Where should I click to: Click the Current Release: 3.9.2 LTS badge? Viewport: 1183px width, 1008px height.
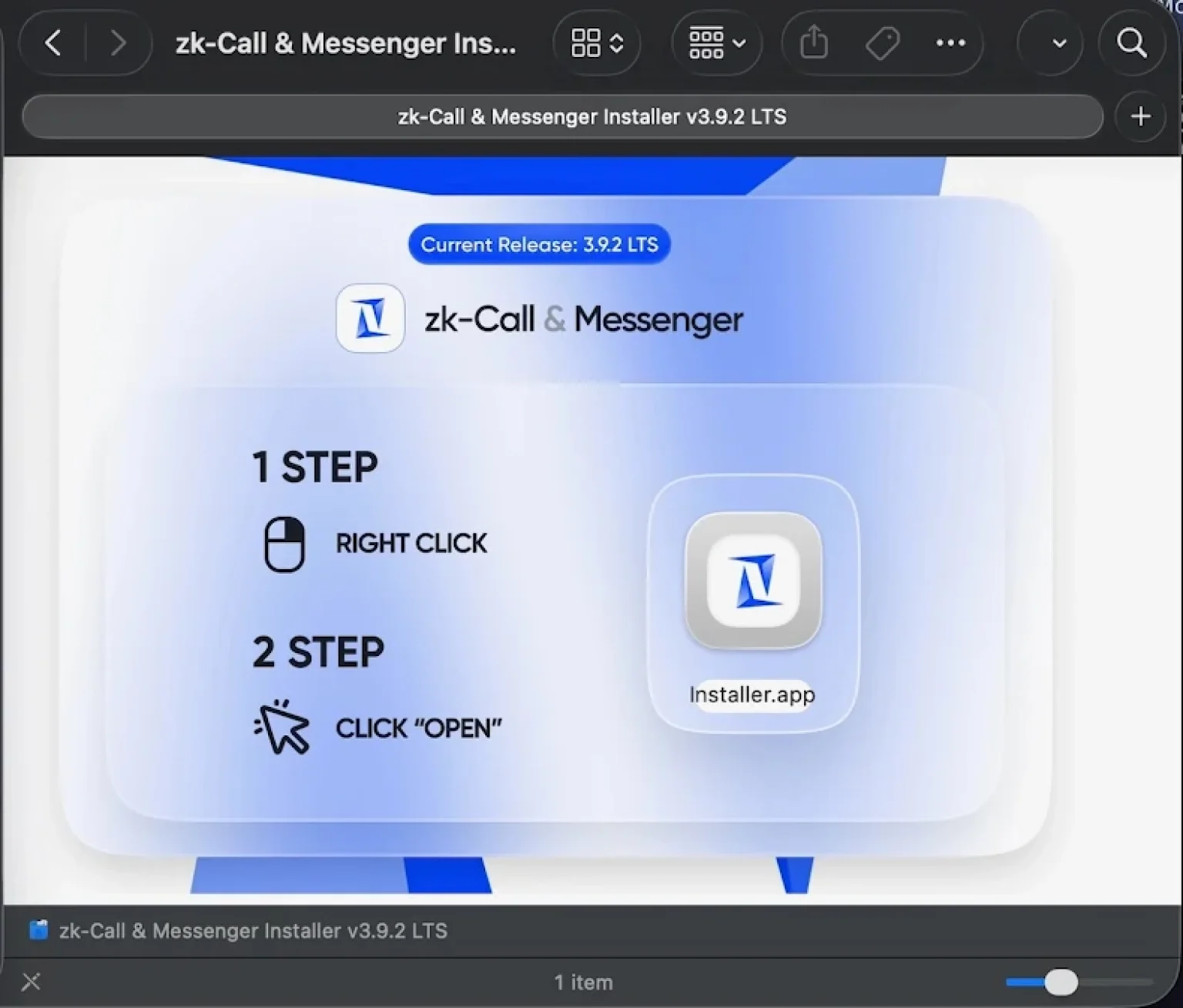click(x=539, y=245)
